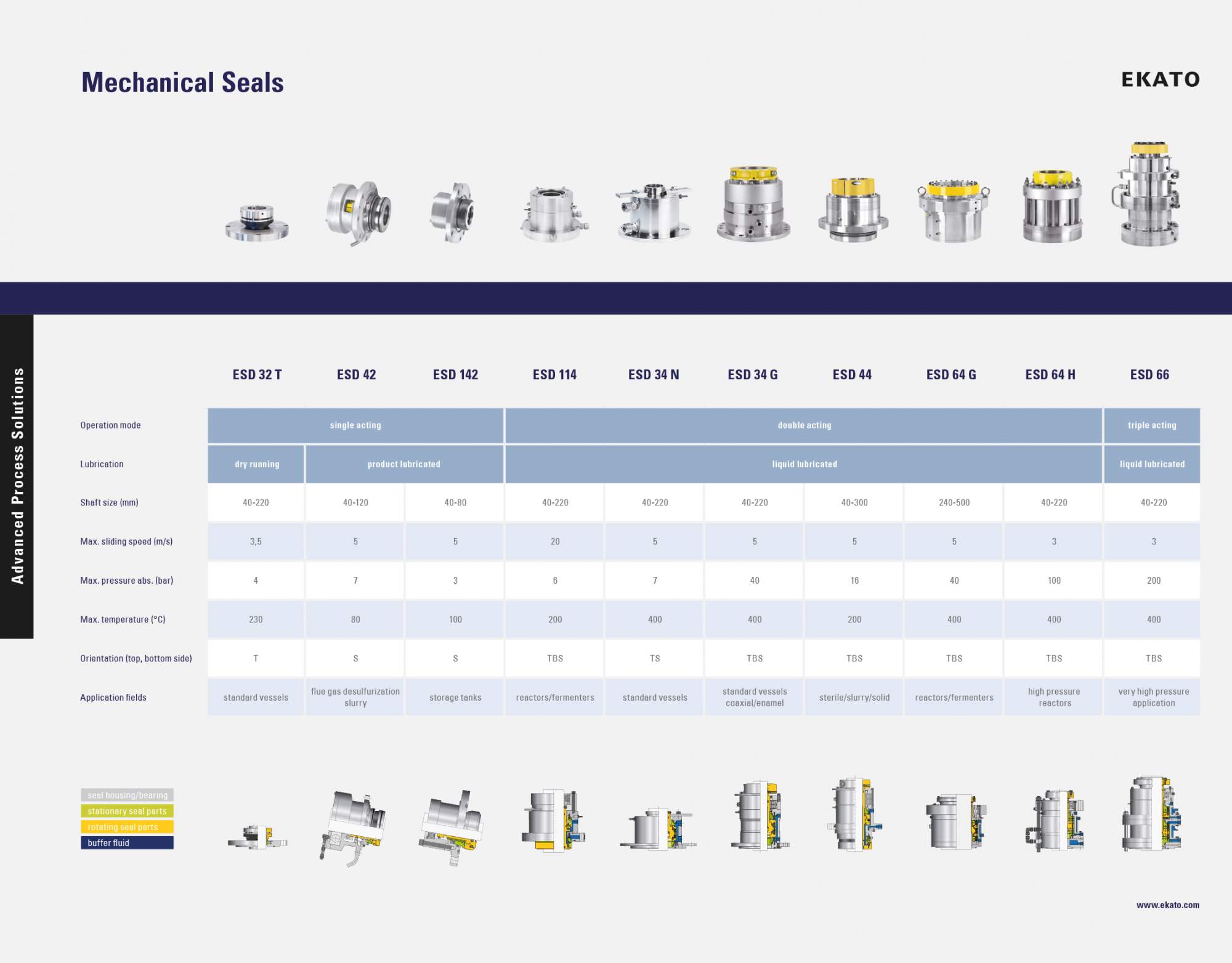Image resolution: width=1232 pixels, height=963 pixels.
Task: Open the ESD 34 G yellow-topped seal image
Action: coord(753,203)
